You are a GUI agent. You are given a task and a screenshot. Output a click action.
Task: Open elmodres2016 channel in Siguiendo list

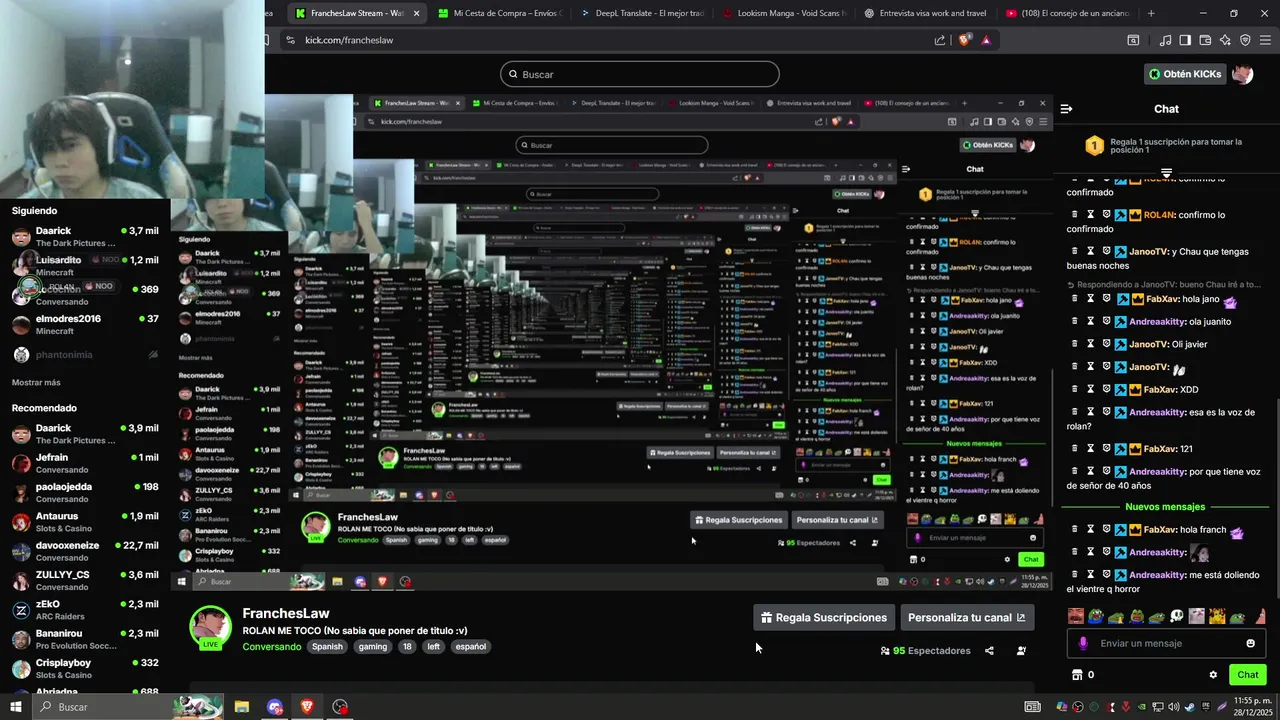(85, 324)
